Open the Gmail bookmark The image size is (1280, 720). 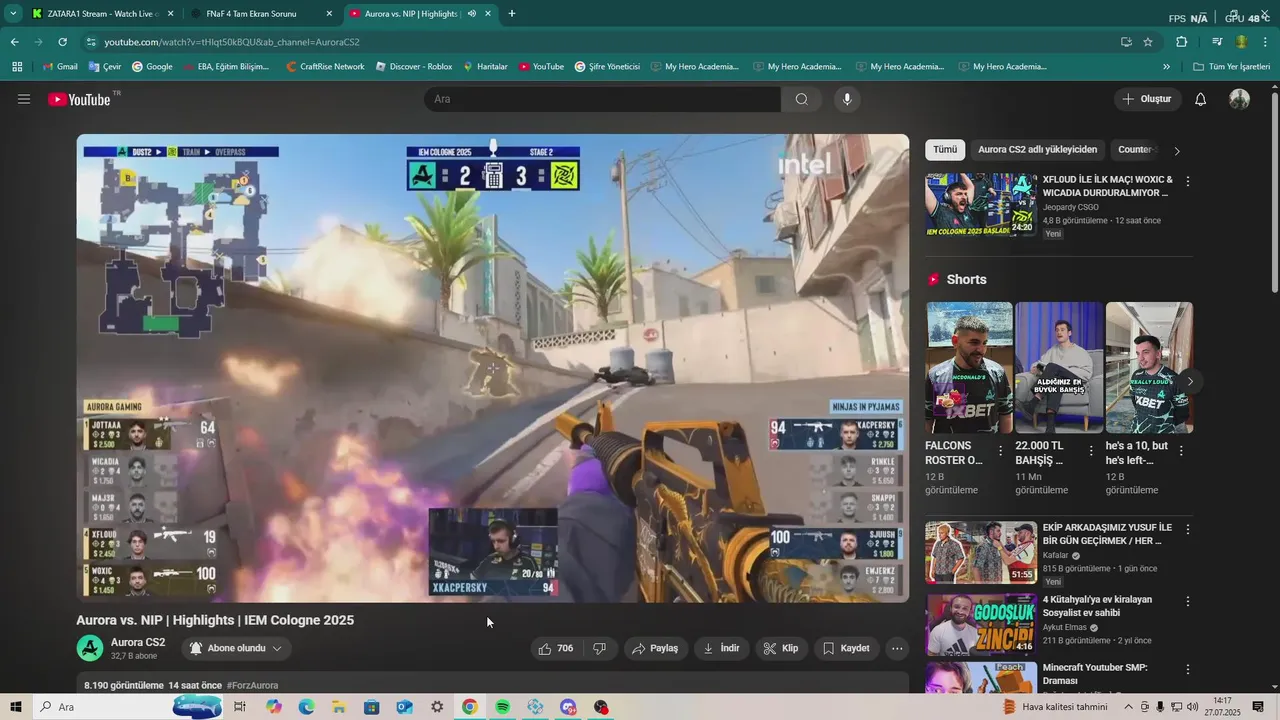pos(60,67)
